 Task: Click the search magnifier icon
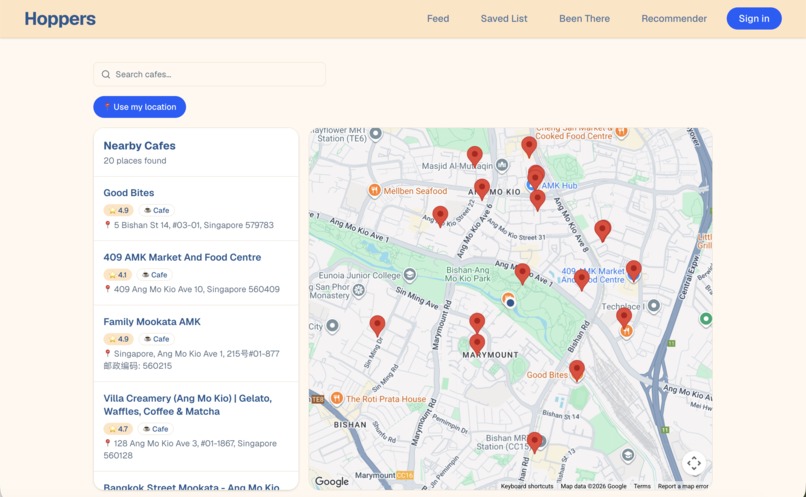point(106,74)
